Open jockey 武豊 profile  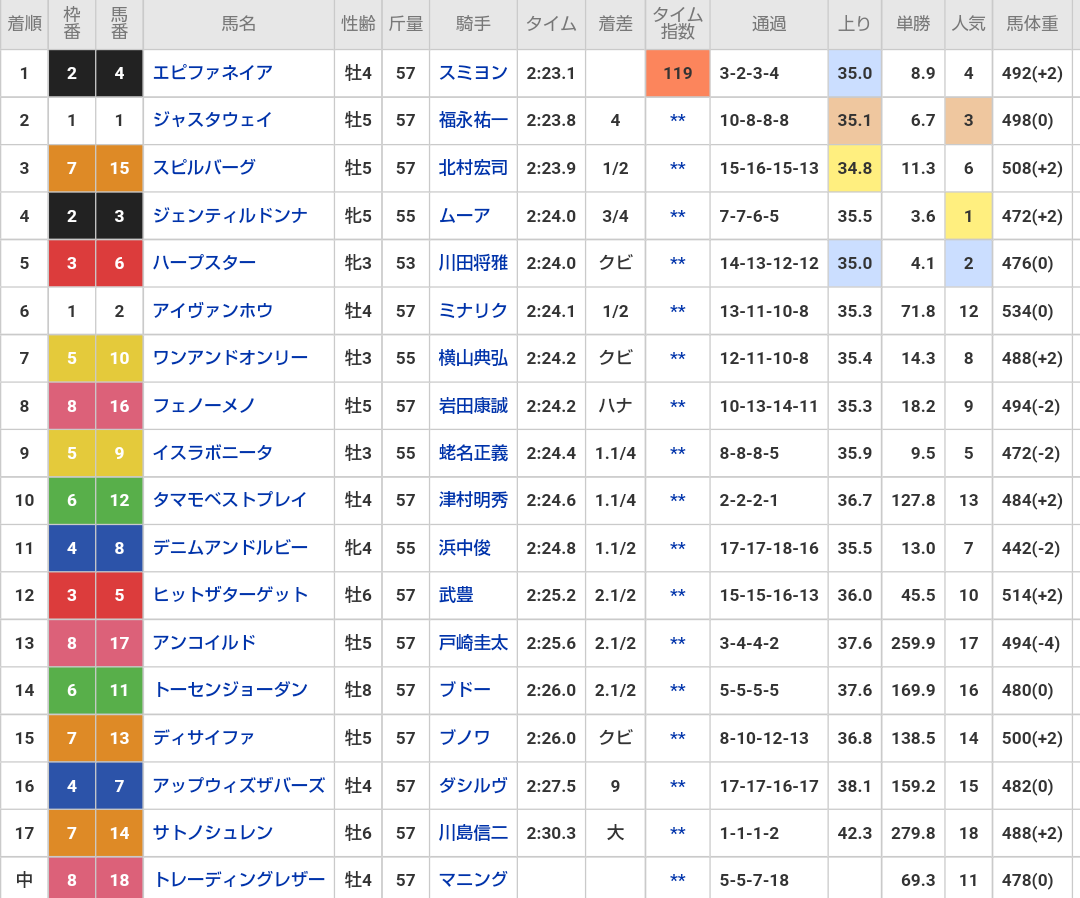pos(456,595)
